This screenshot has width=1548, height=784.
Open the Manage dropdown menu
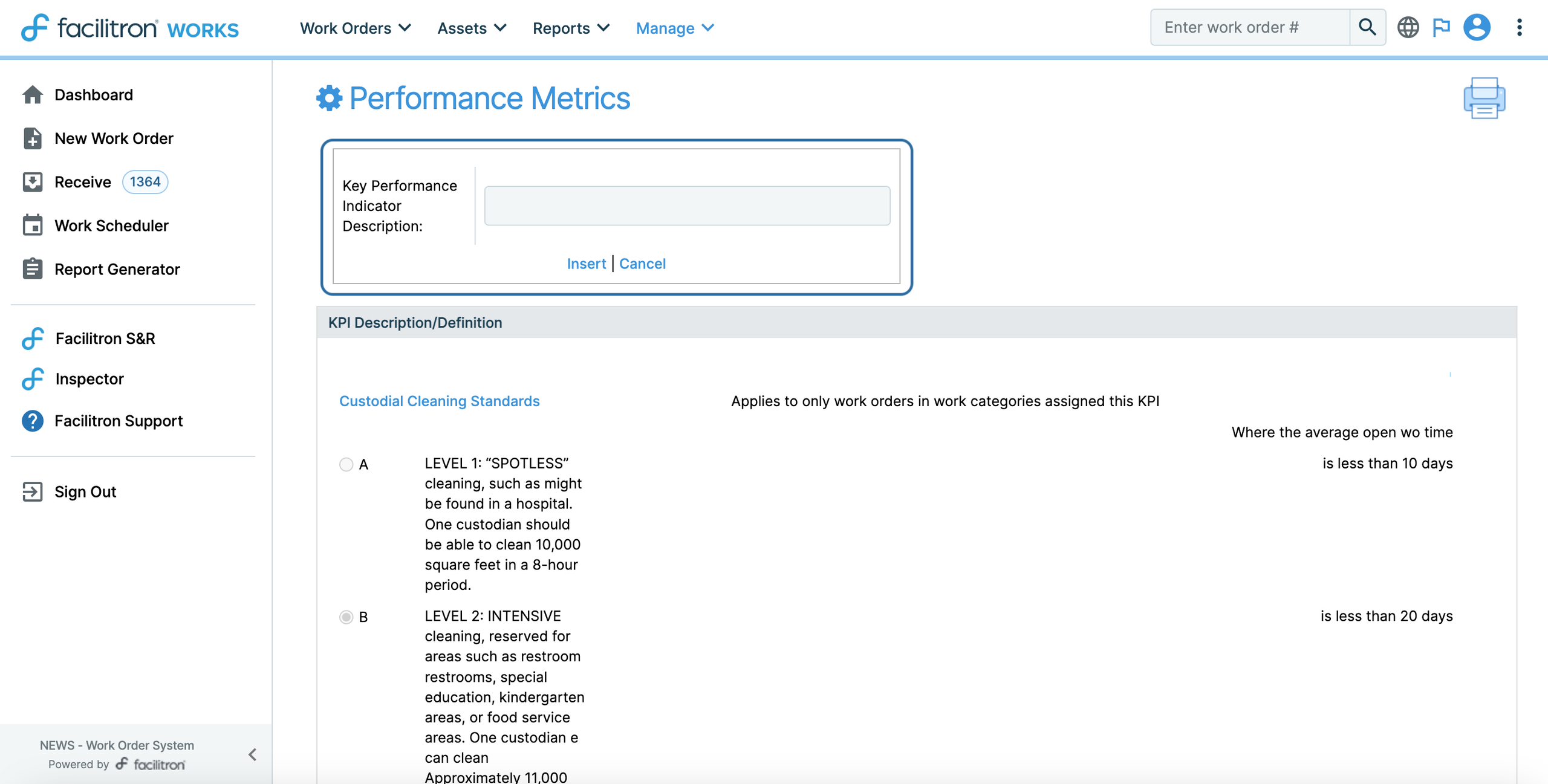(x=675, y=28)
